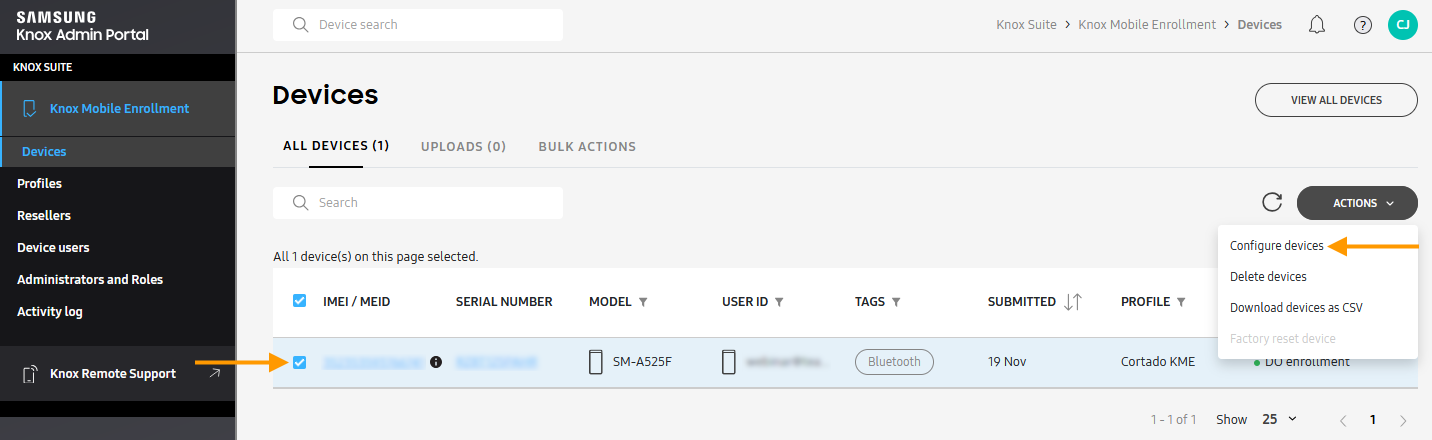Viewport: 1432px width, 440px height.
Task: Click the IMEI / MEID column header
Action: click(357, 302)
